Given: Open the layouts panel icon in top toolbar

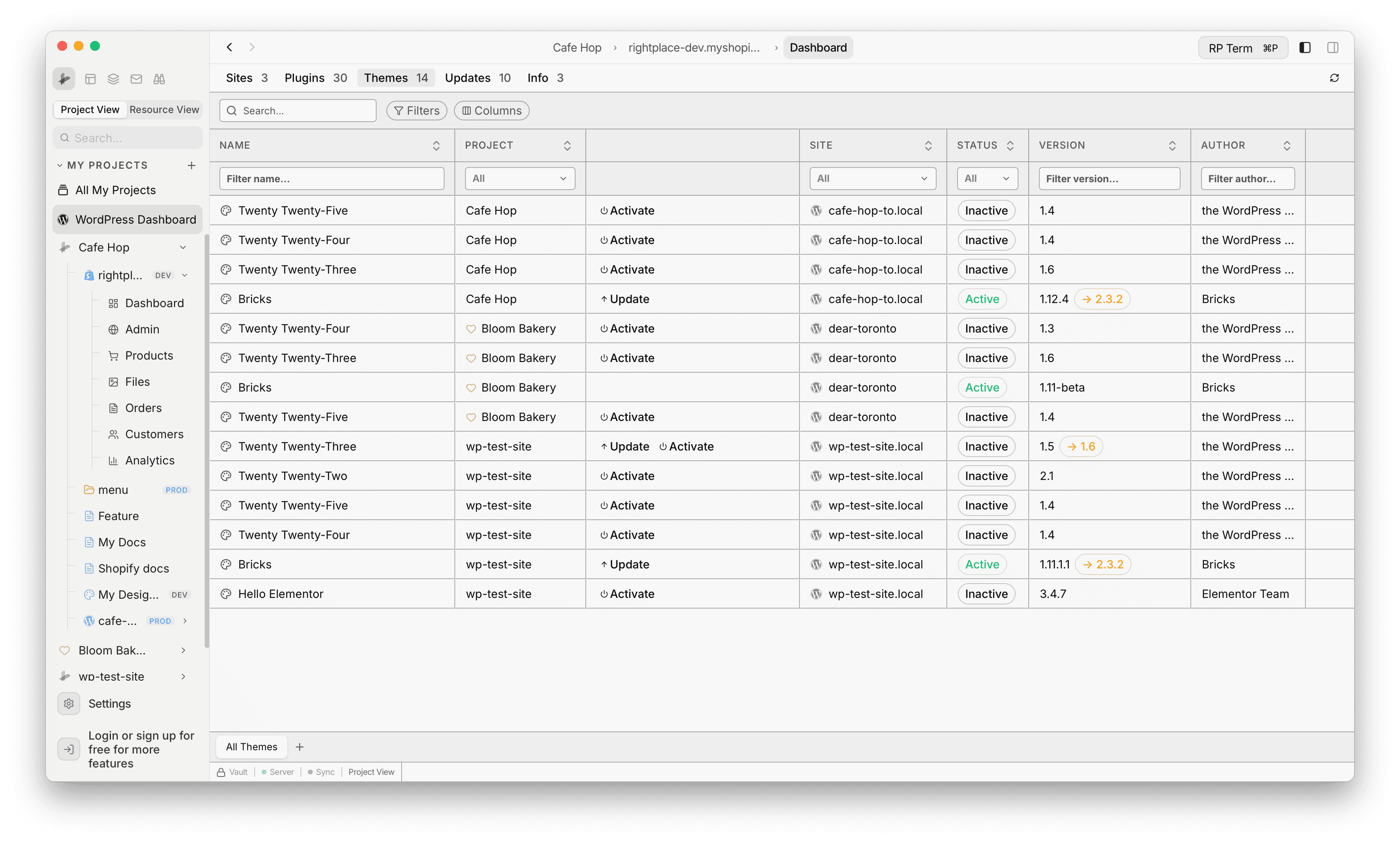Looking at the screenshot, I should 90,79.
